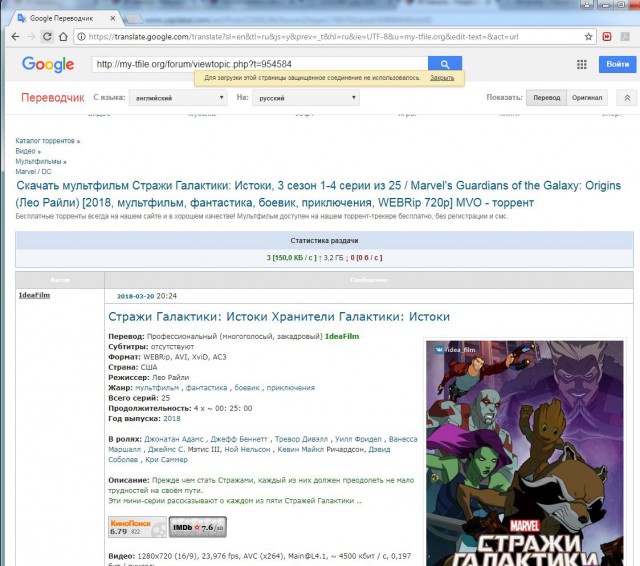Open the Видео breadcrumb link
Image resolution: width=640 pixels, height=566 pixels.
[x=25, y=151]
